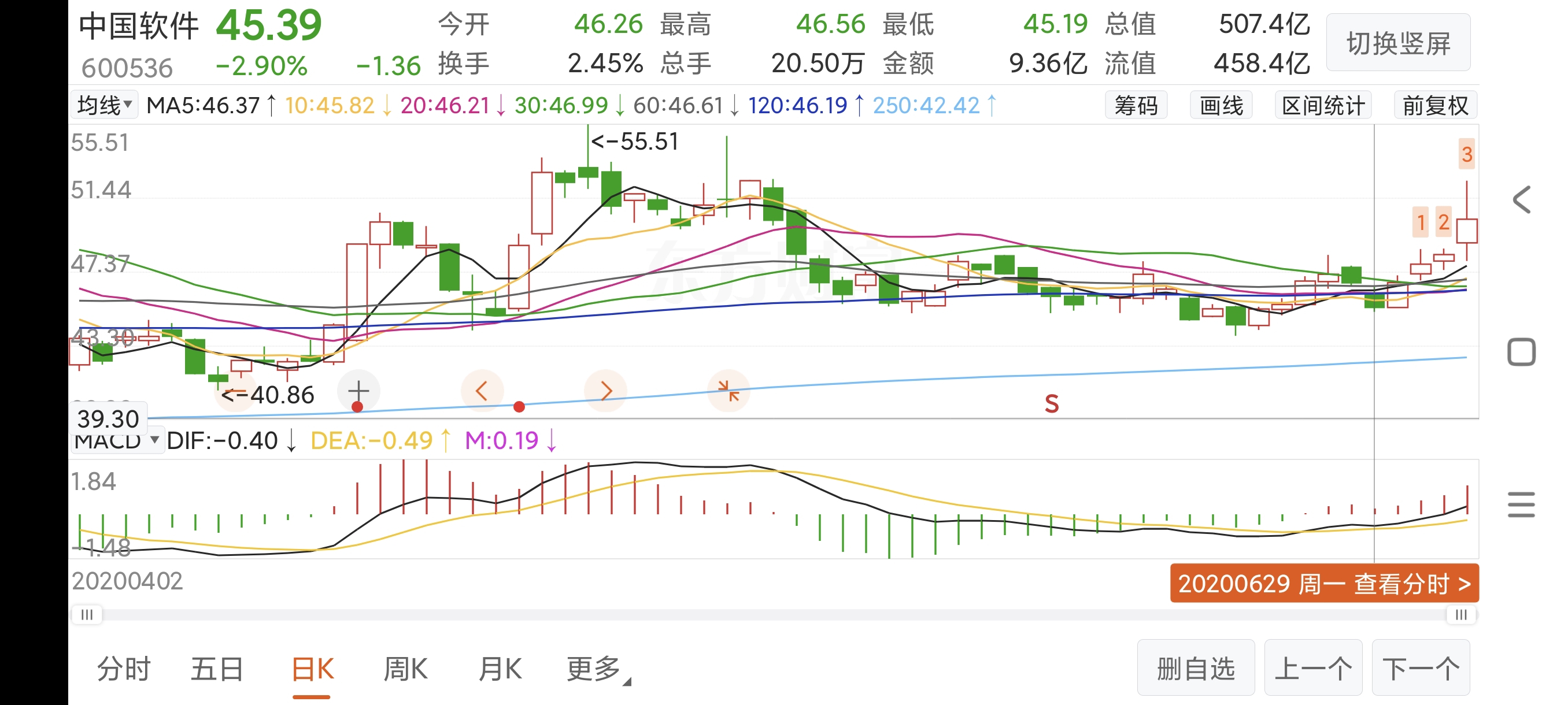Tap the Android back chevron icon

1522,199
